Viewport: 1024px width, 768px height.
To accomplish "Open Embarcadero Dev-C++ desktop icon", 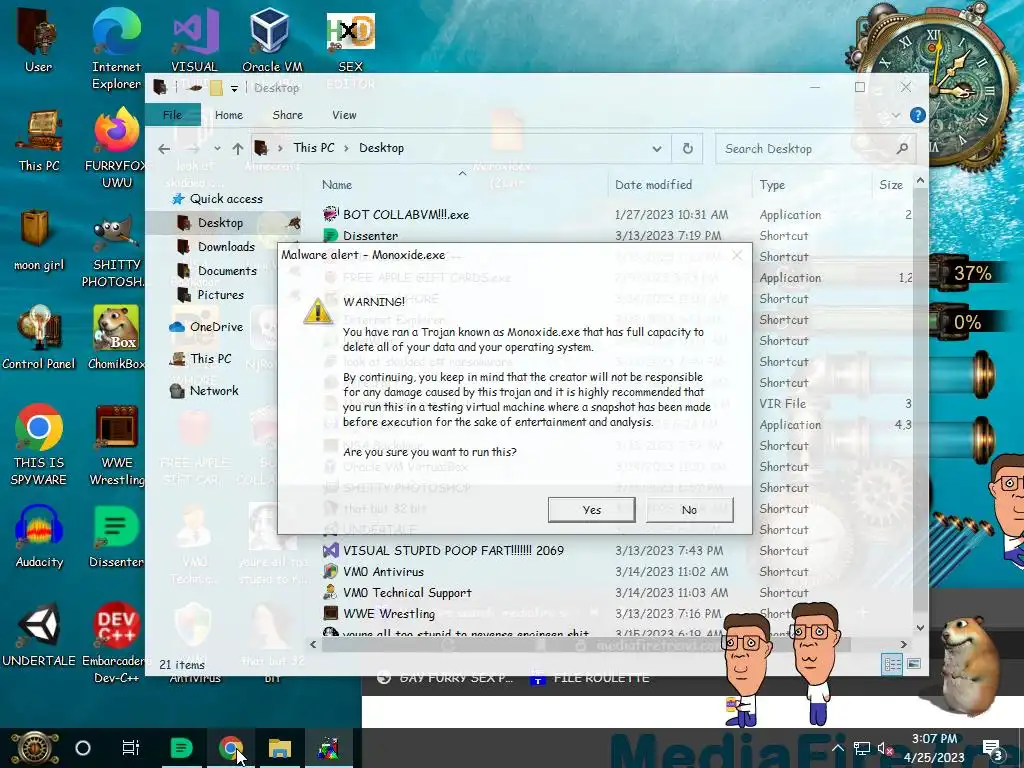I will point(116,643).
